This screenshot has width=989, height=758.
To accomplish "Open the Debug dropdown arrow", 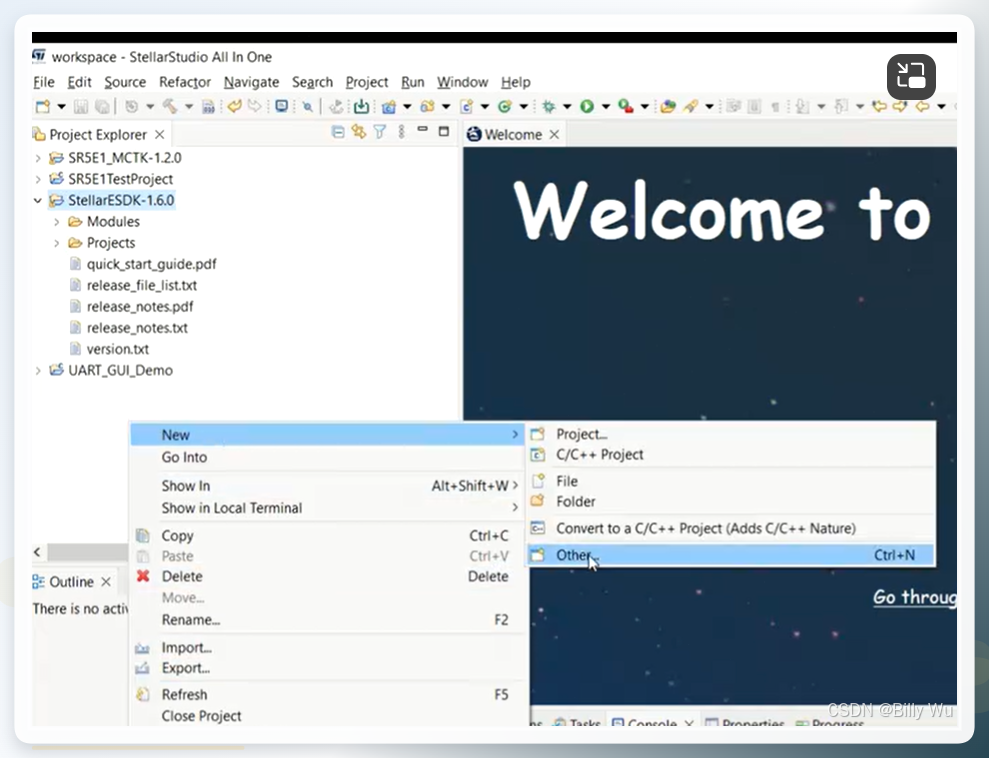I will (567, 107).
